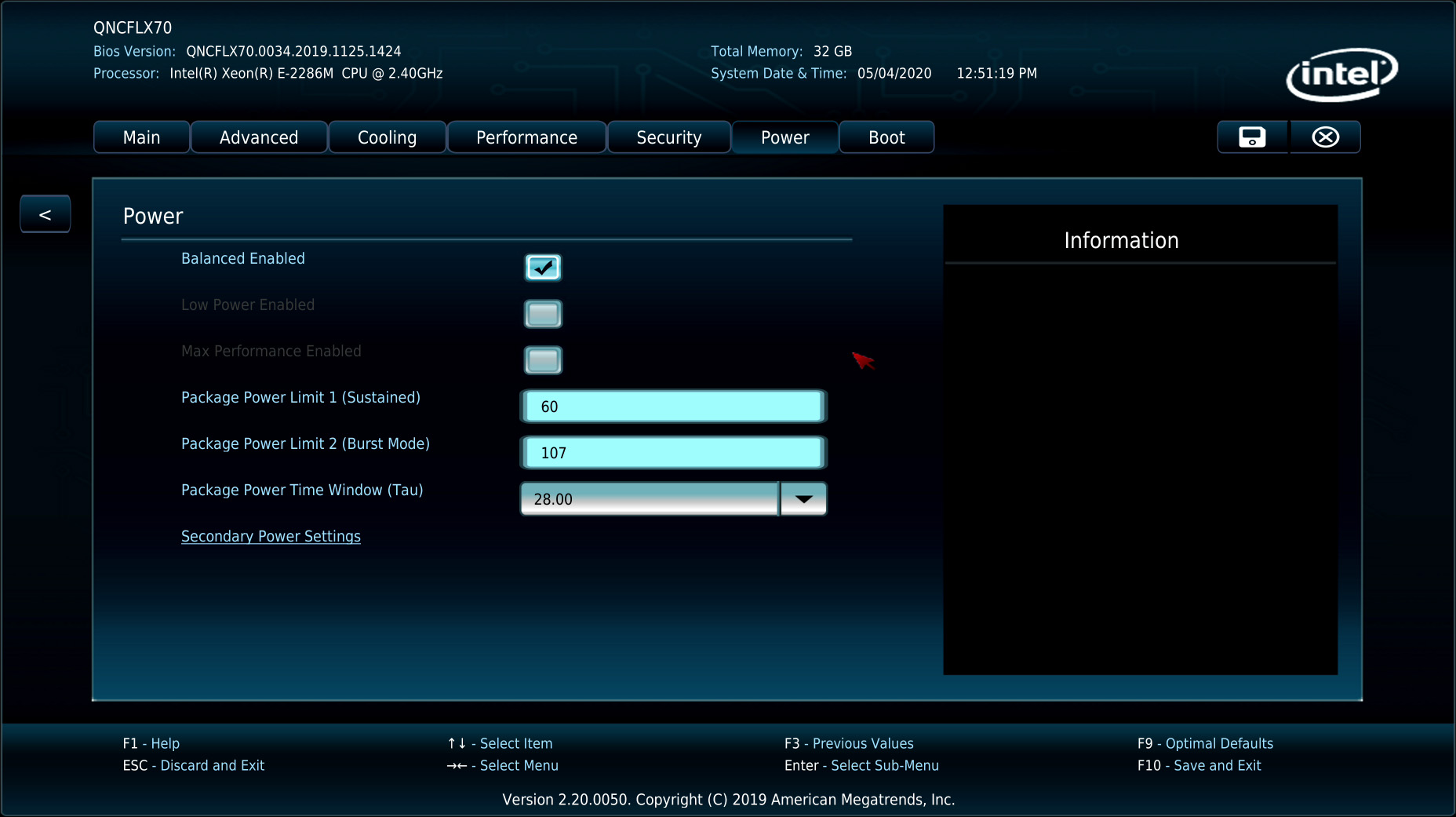1456x817 pixels.
Task: Expand the Package Power Time Window dropdown arrow
Action: (x=803, y=499)
